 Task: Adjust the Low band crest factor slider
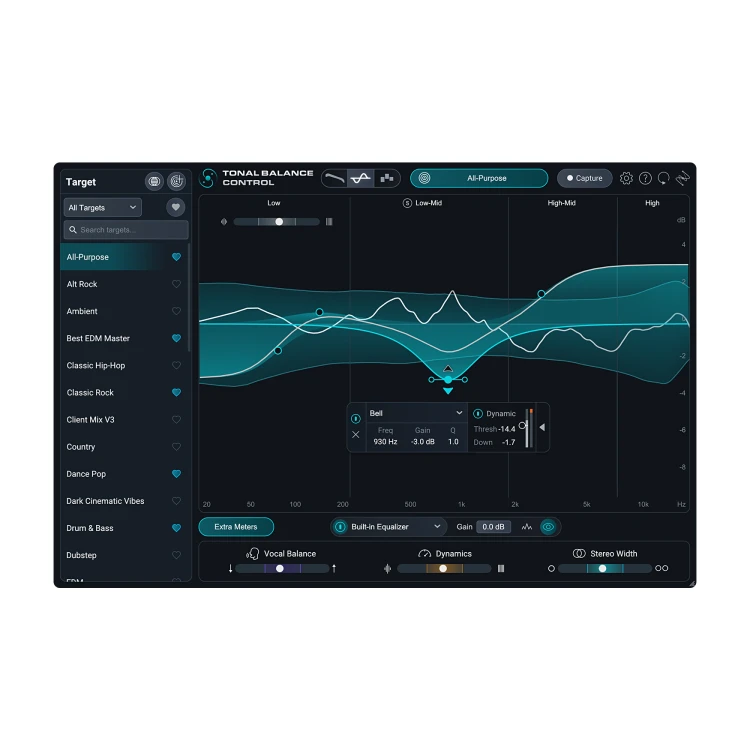276,221
